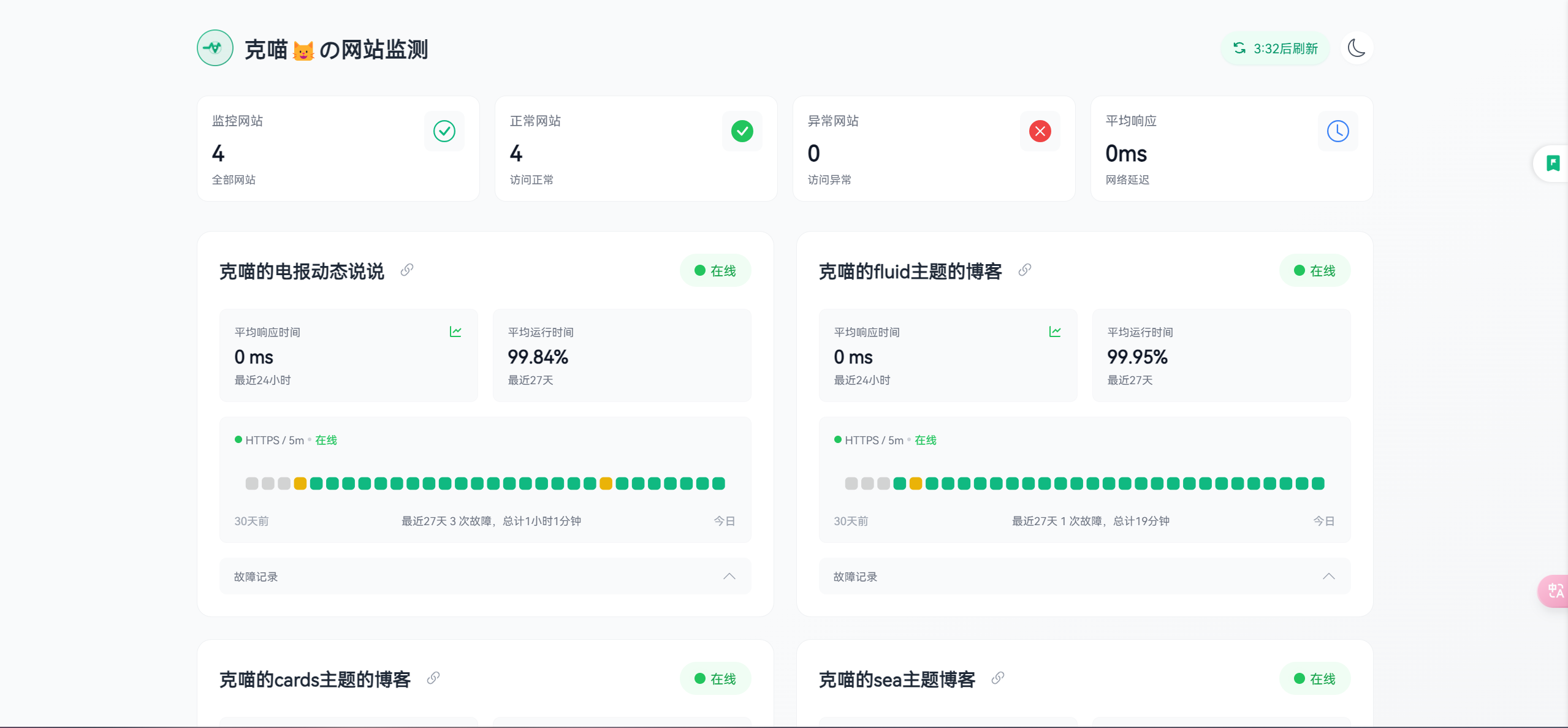Click the green bookmark icon at right edge
Screen dimensions: 1568x728
click(x=1553, y=164)
